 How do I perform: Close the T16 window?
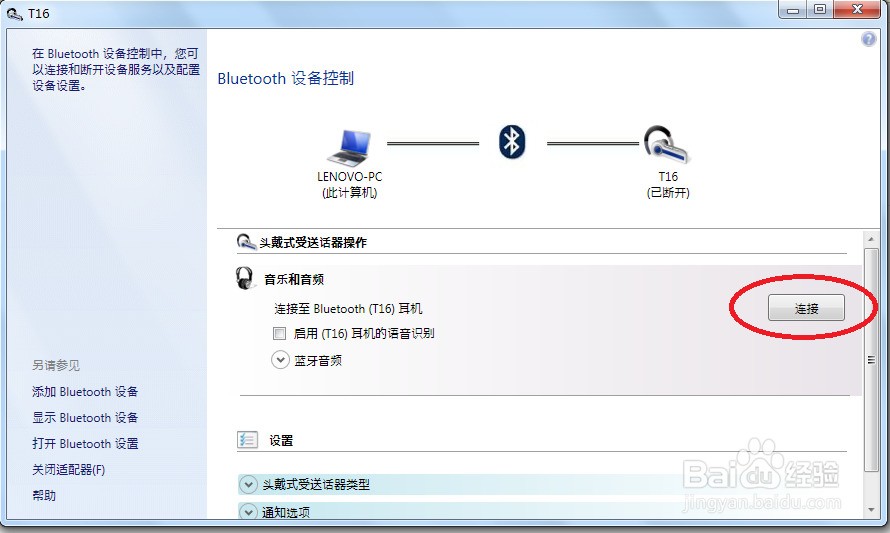coord(857,9)
